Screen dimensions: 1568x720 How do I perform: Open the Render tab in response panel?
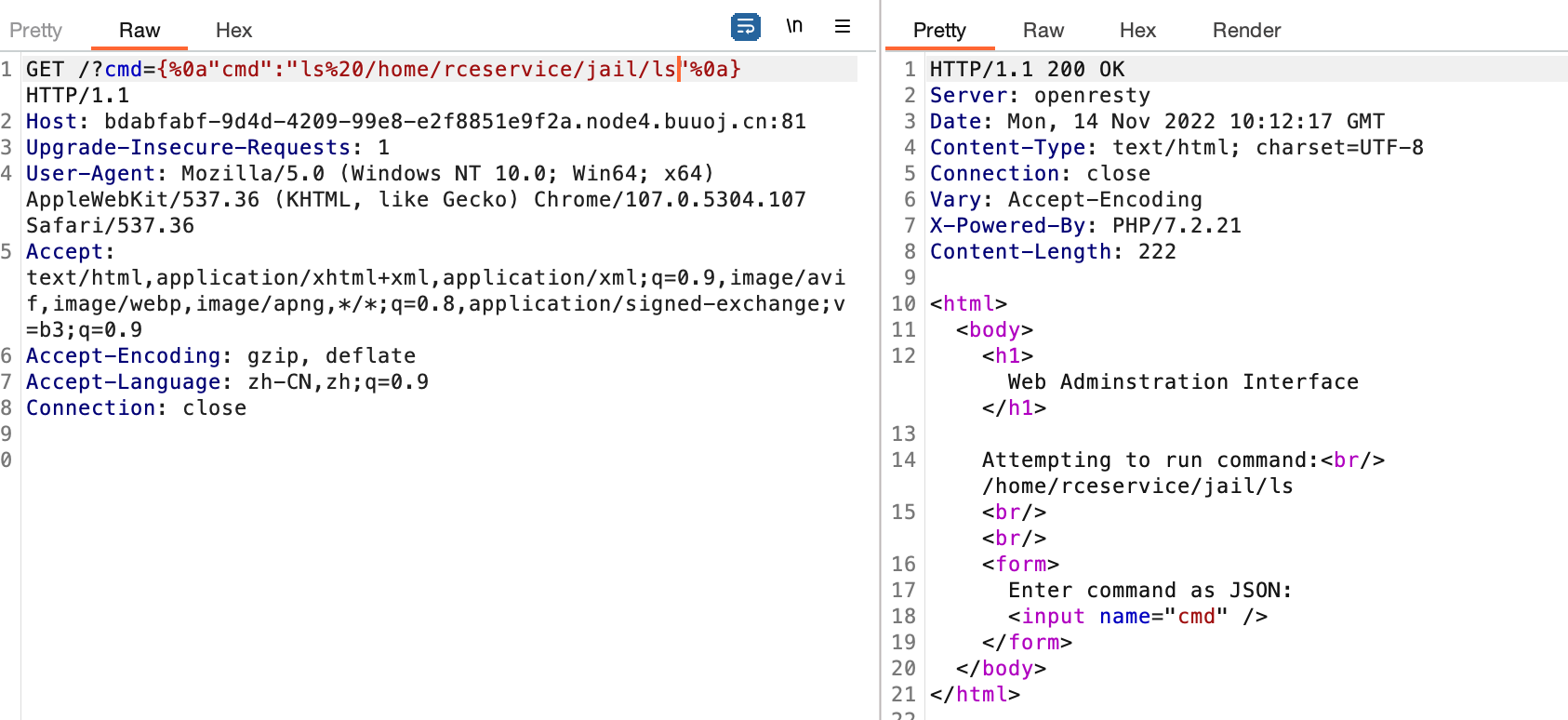pyautogui.click(x=1246, y=31)
